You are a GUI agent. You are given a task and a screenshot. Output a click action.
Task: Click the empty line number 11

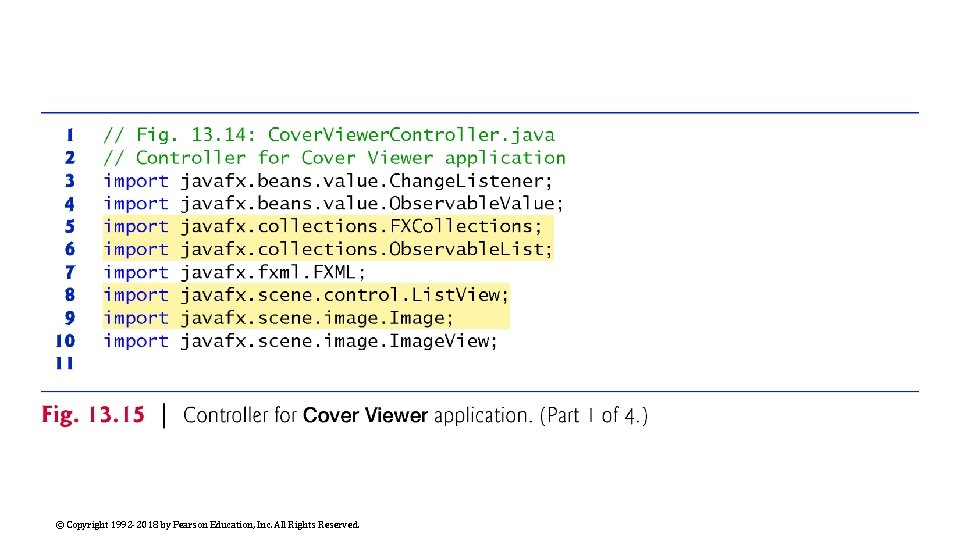[65, 364]
